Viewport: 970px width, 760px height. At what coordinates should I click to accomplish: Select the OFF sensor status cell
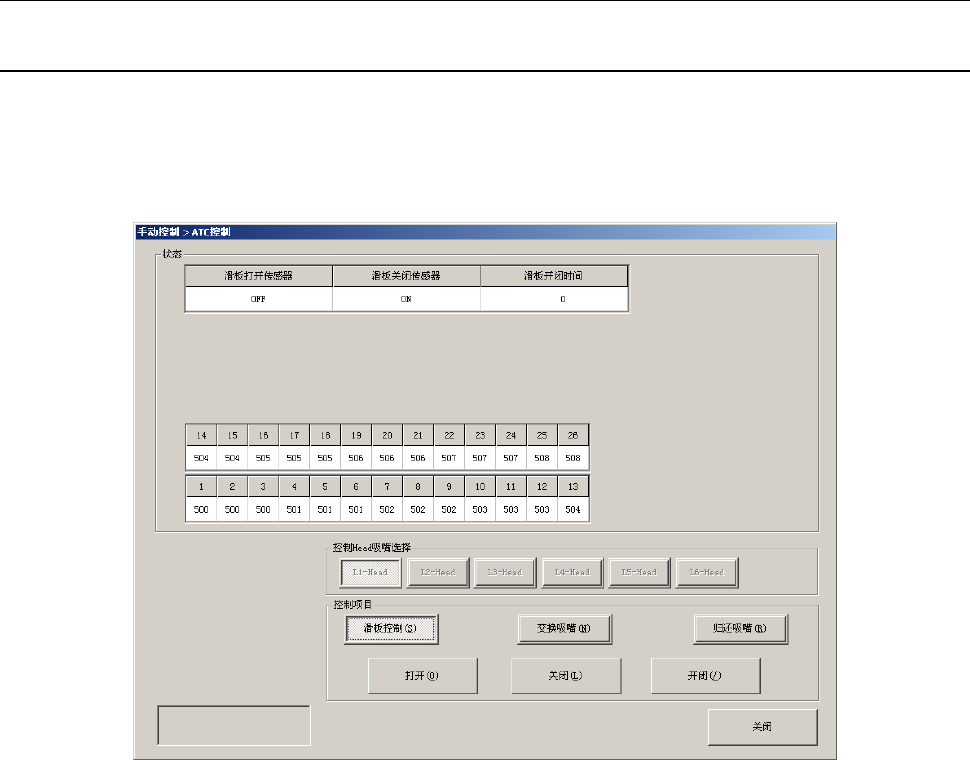coord(259,299)
